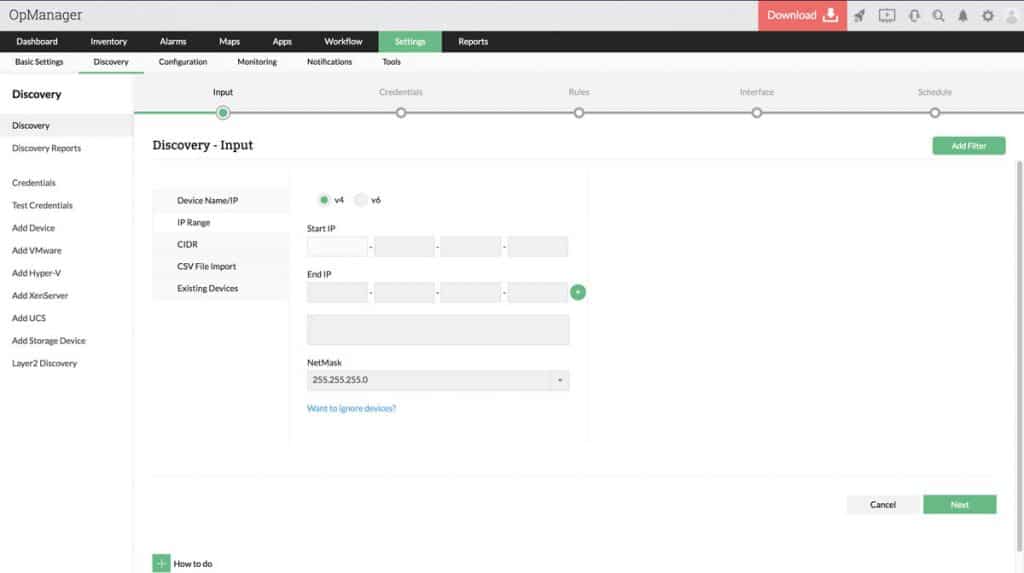Open the video presentation icon in header
This screenshot has height=573, width=1024.
click(886, 15)
